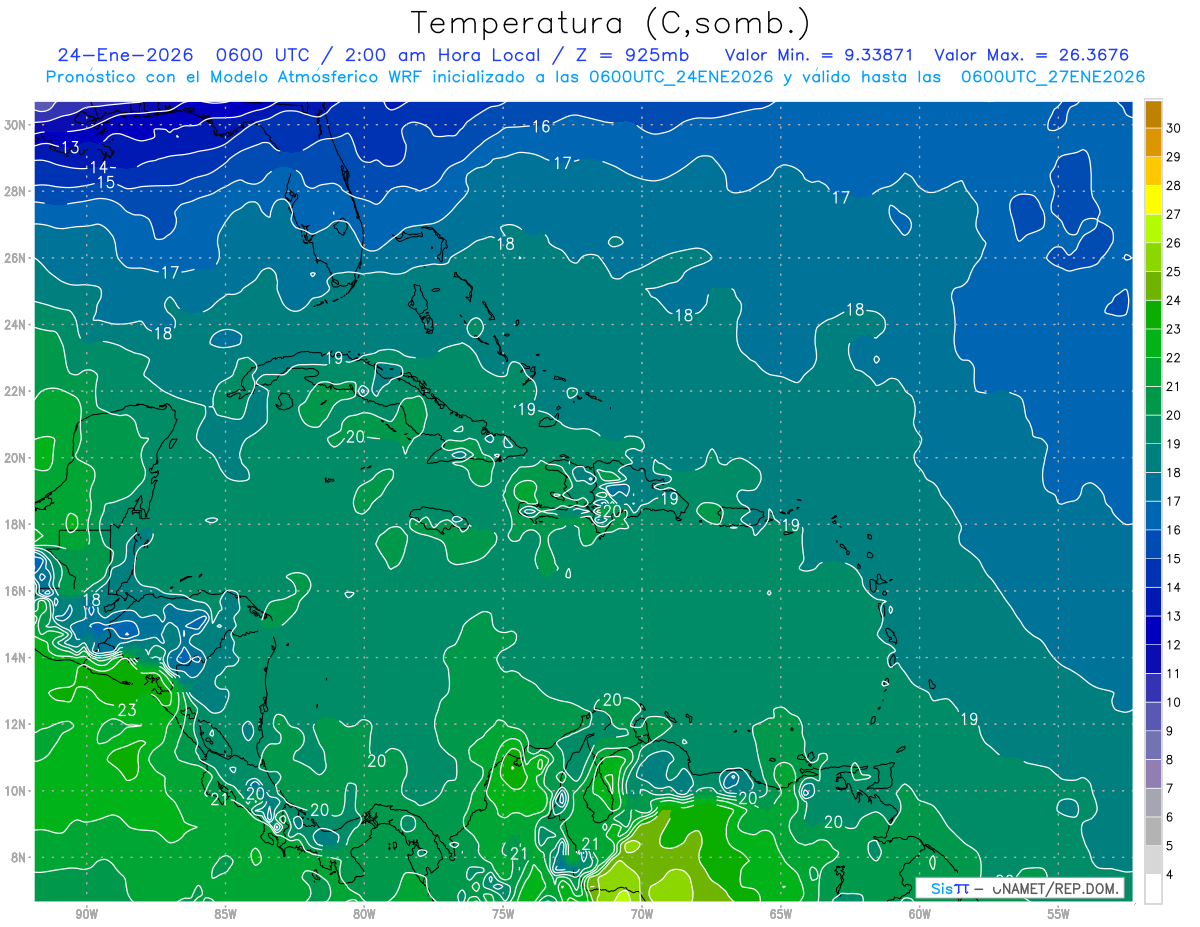Select legend swatch between 19 and 20
This screenshot has height=927, width=1200.
click(1153, 430)
